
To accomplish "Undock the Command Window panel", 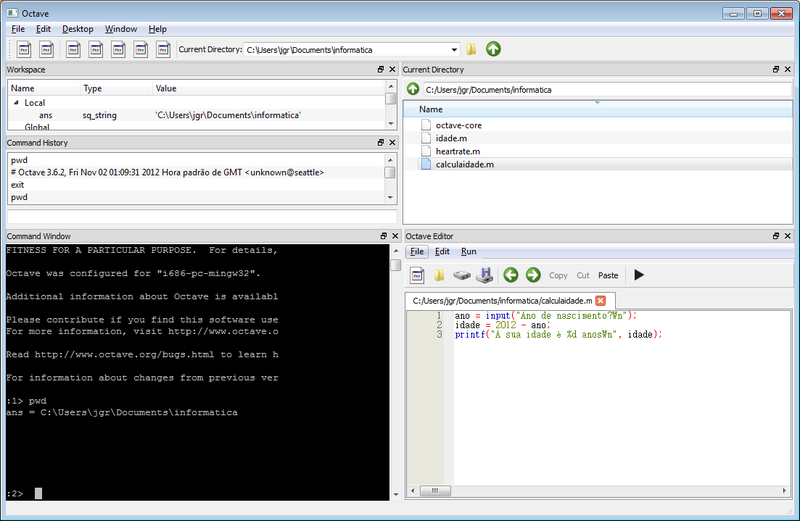I will click(x=384, y=236).
